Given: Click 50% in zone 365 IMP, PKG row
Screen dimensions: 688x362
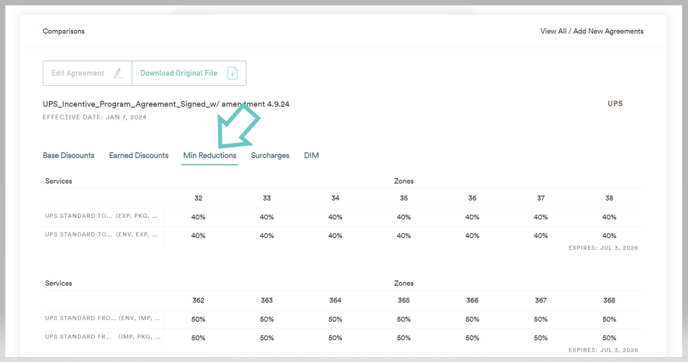Looking at the screenshot, I should point(404,338).
